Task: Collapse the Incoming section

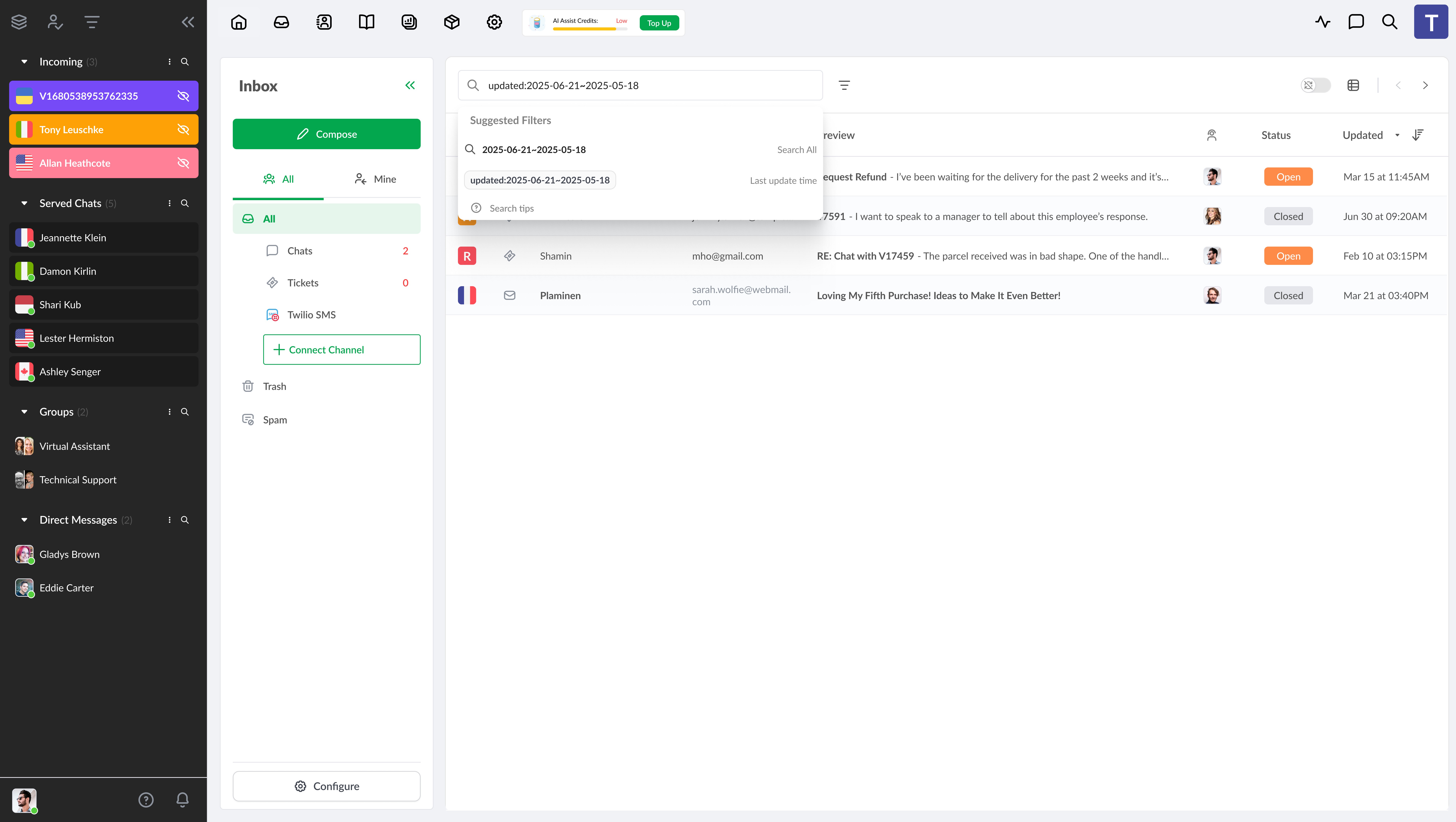Action: click(24, 62)
